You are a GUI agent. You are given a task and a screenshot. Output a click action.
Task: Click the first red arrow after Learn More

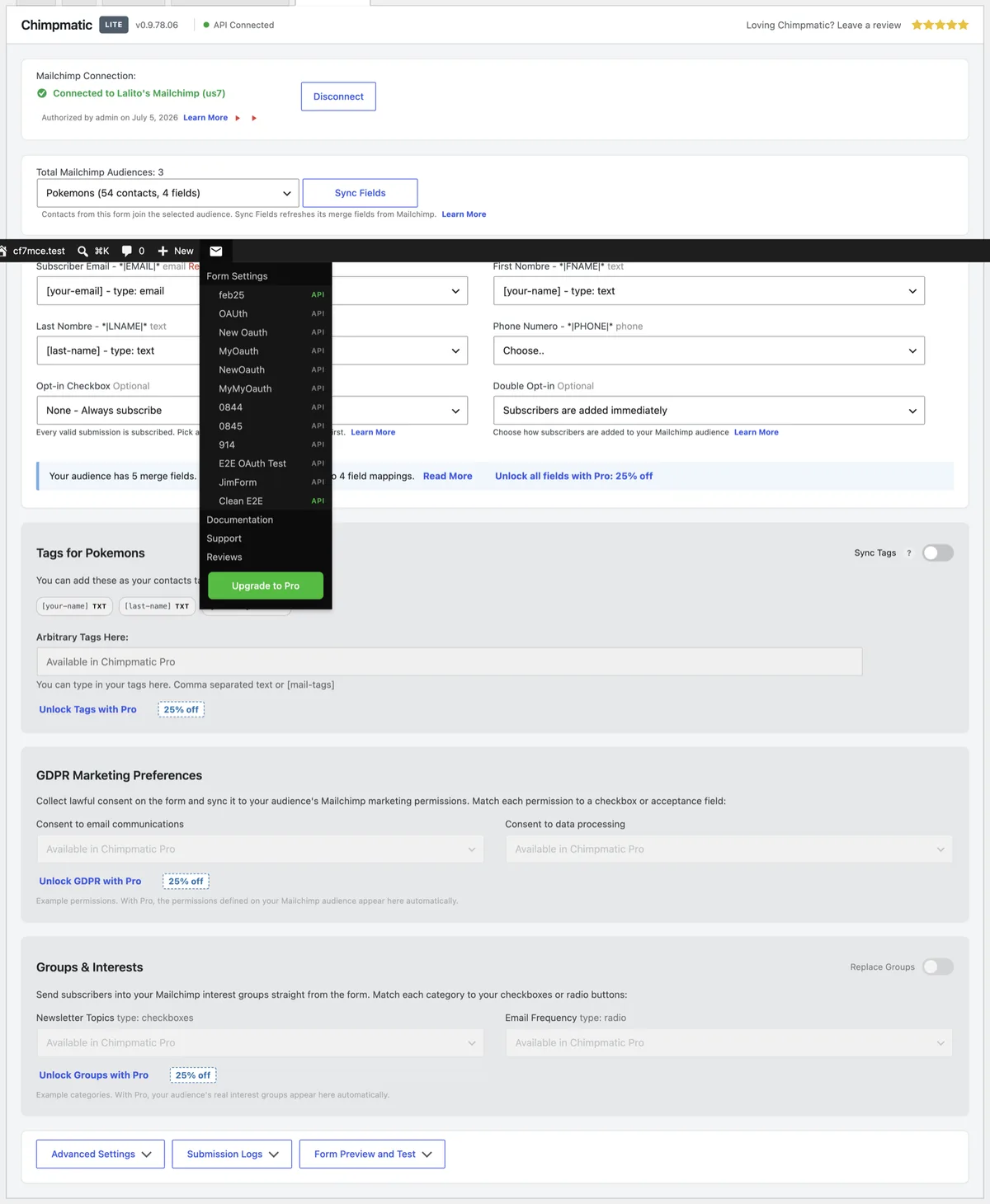238,118
